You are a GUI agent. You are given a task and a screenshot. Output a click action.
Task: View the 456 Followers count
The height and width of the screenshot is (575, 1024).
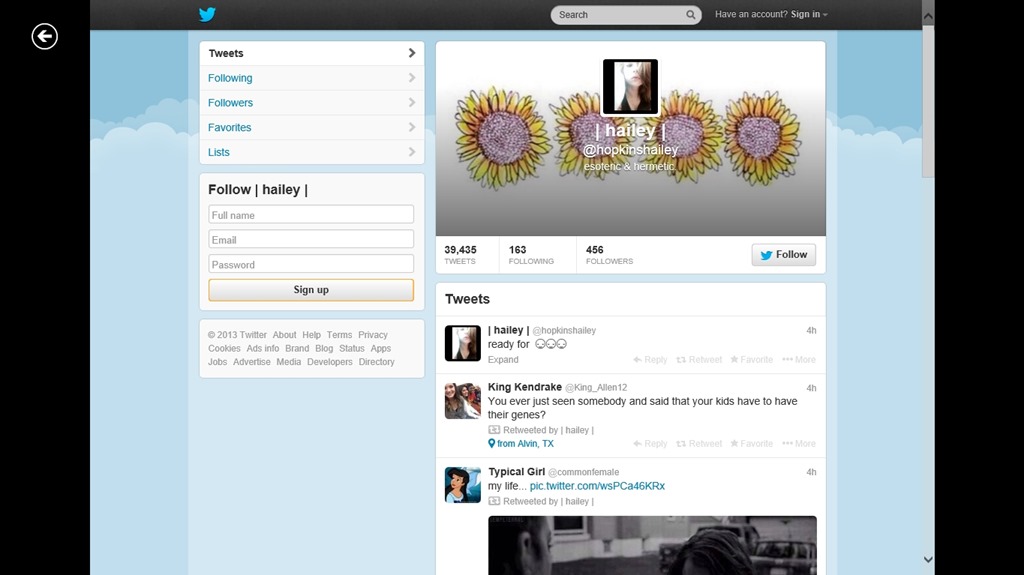pyautogui.click(x=609, y=255)
